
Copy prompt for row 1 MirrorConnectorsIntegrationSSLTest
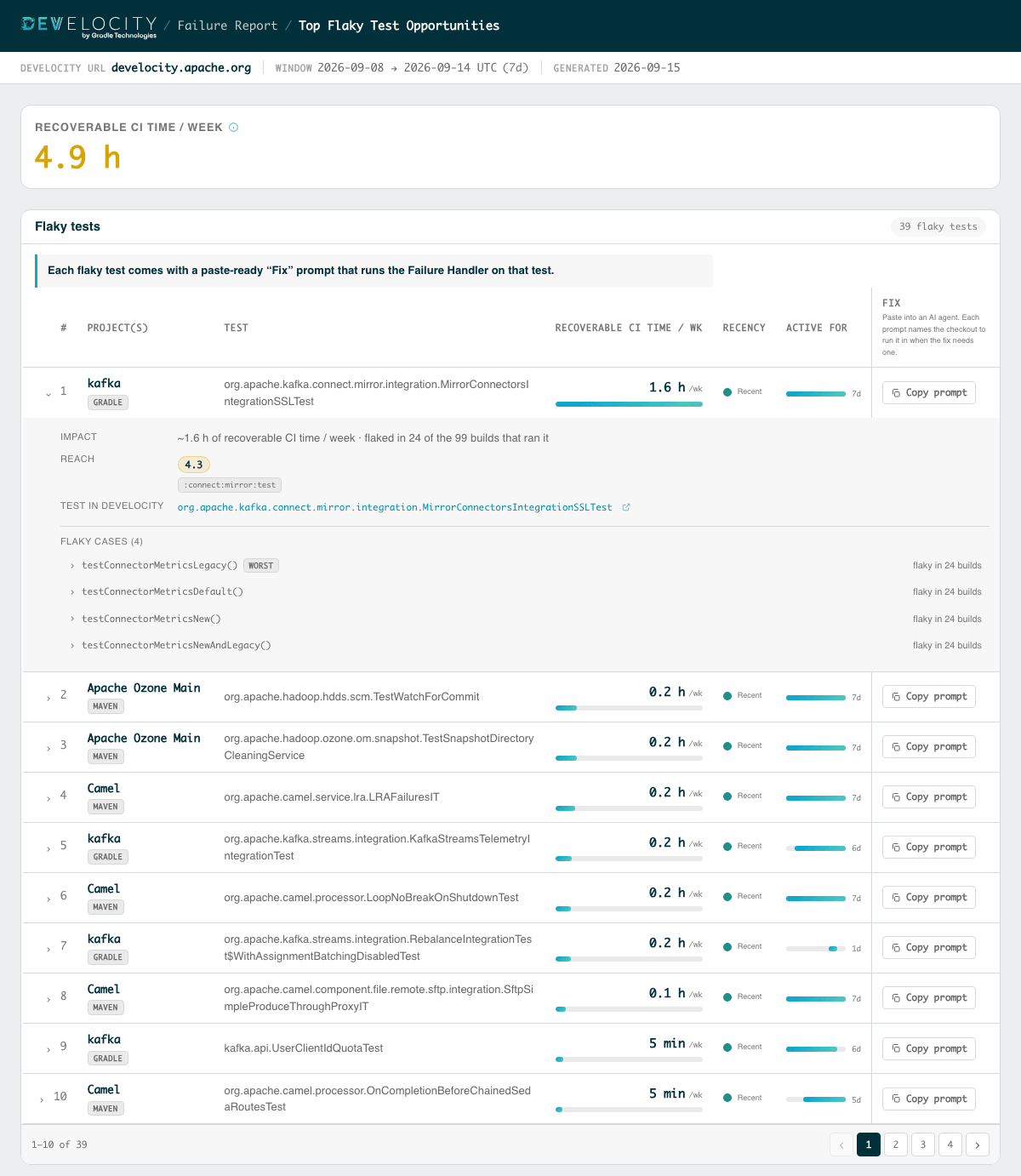click(x=929, y=392)
